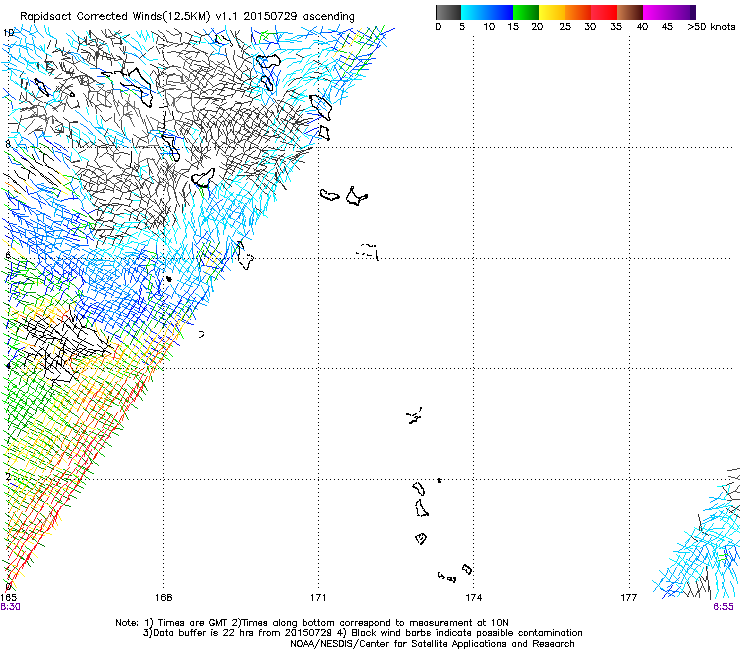
Task: Click the green 15-20 knots color swatch
Action: pos(526,12)
